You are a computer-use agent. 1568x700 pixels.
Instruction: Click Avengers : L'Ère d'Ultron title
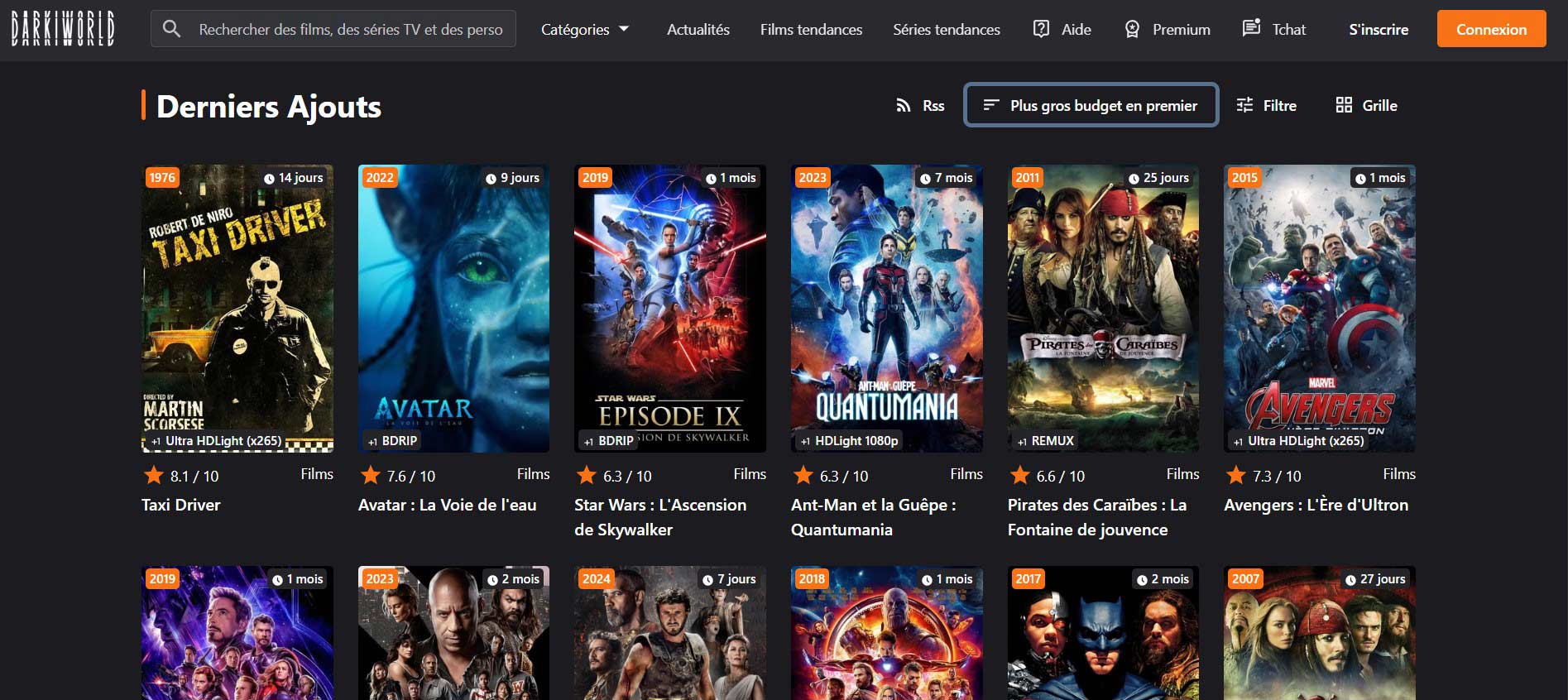[x=1316, y=505]
